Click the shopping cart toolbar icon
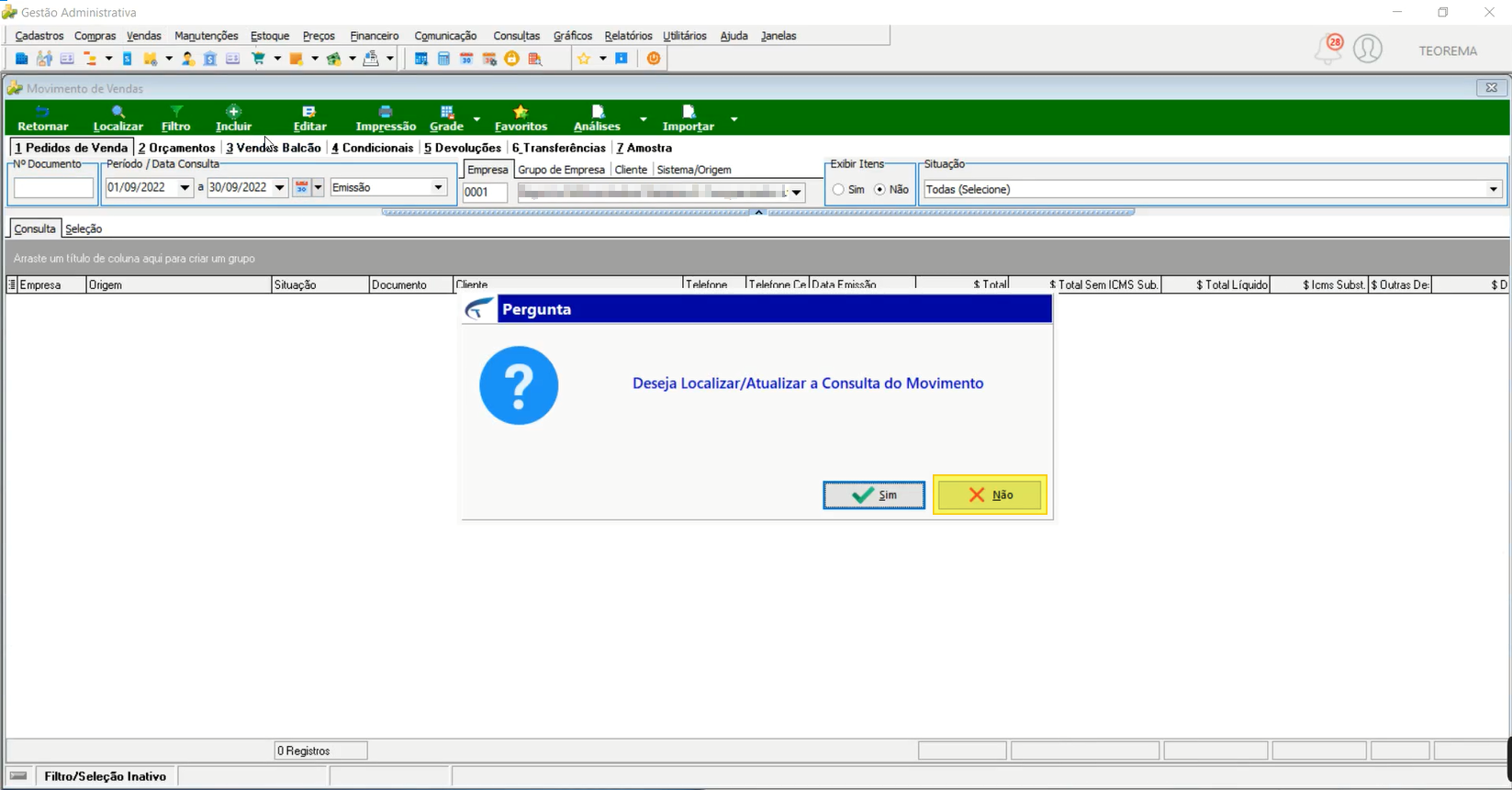The height and width of the screenshot is (790, 1512). (x=259, y=59)
